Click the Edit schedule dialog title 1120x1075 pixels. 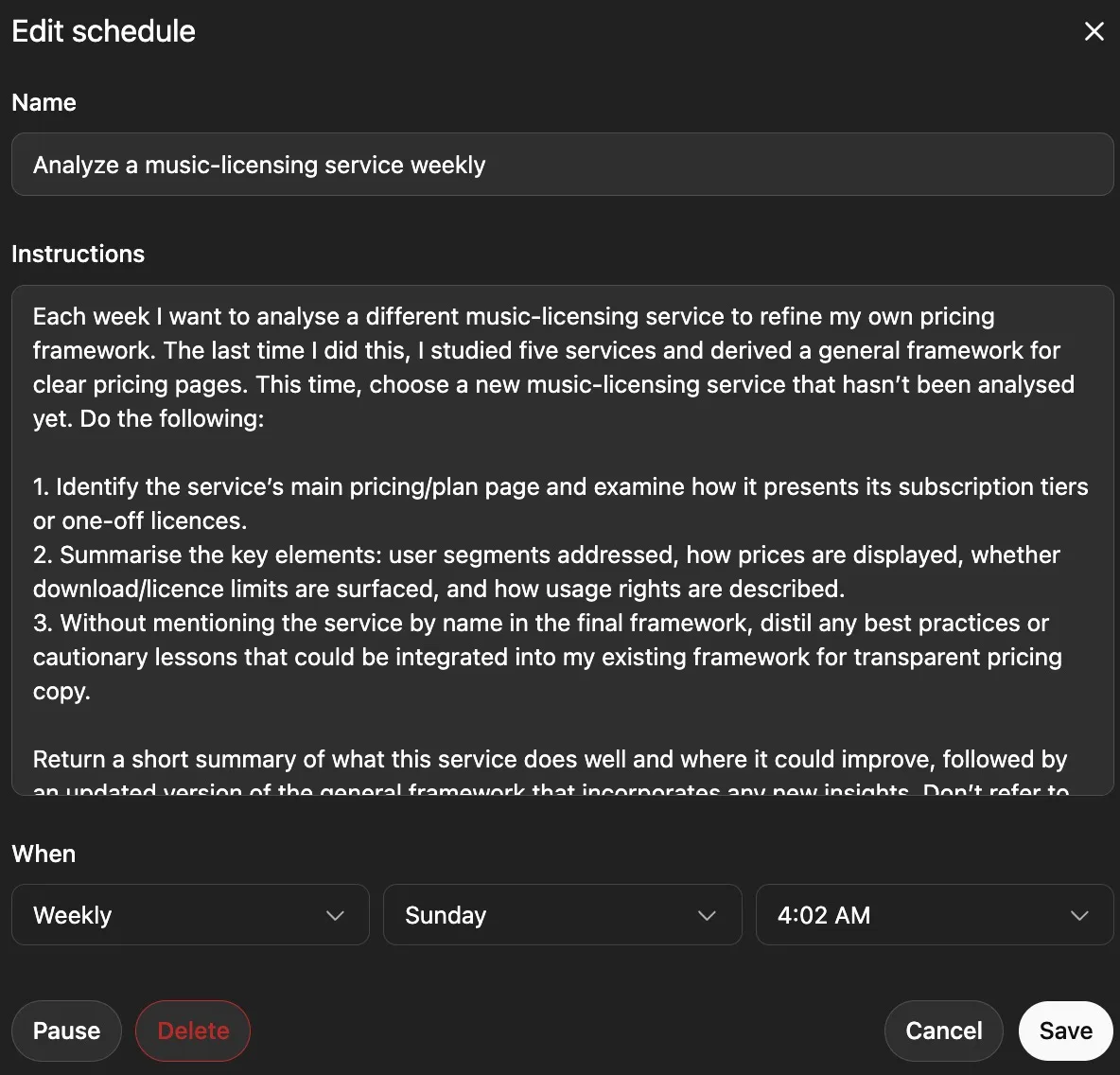click(103, 31)
